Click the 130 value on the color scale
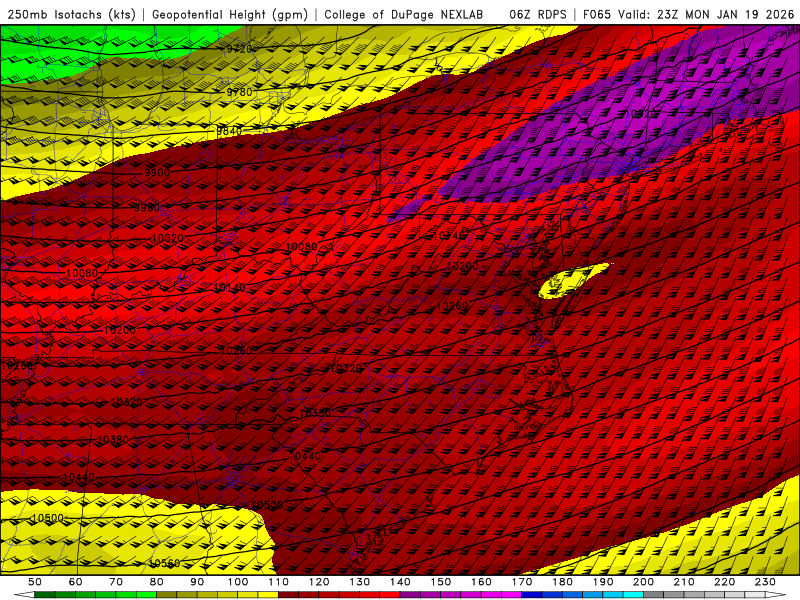Image resolution: width=800 pixels, height=600 pixels. tap(360, 582)
